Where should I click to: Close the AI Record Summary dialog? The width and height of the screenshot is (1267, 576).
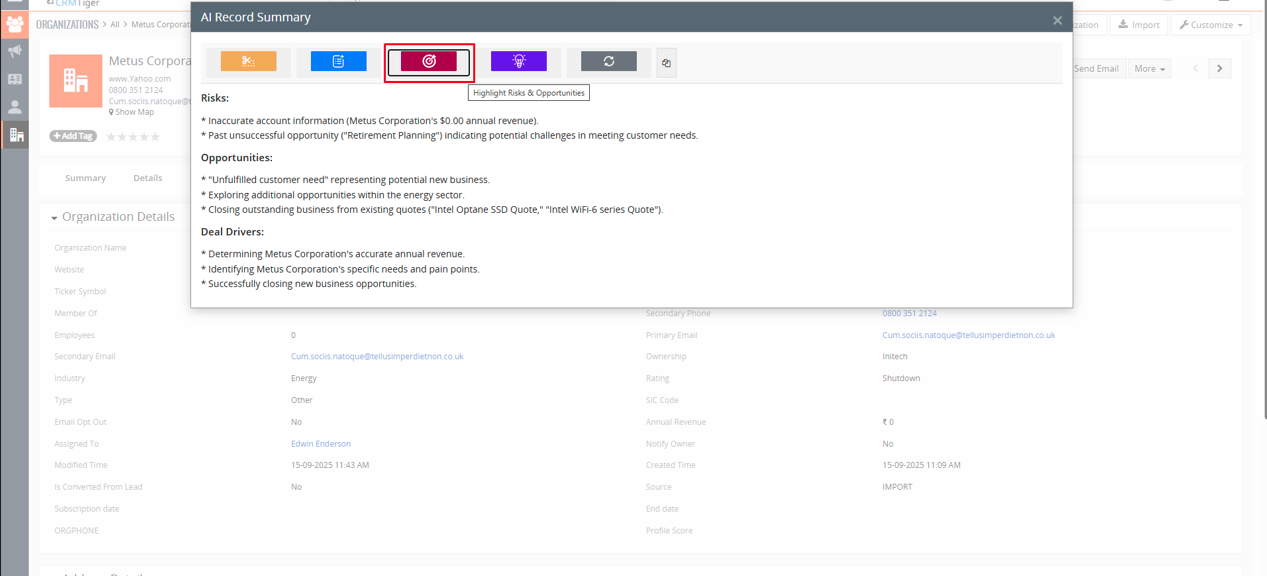click(1057, 20)
